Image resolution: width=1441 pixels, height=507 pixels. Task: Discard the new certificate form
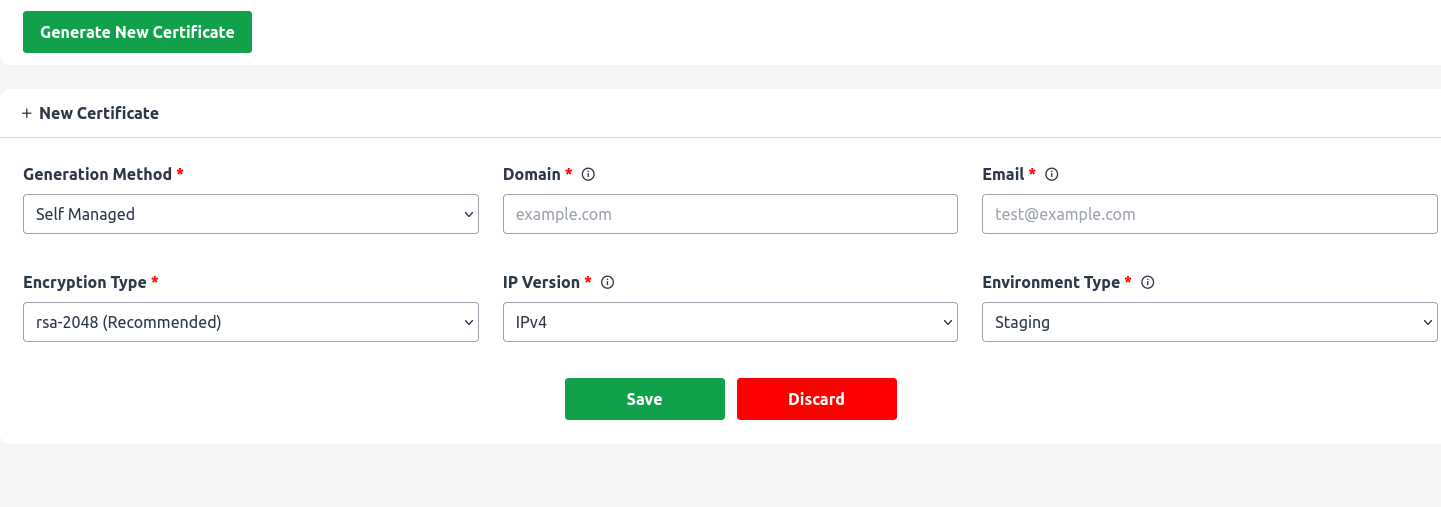point(817,399)
